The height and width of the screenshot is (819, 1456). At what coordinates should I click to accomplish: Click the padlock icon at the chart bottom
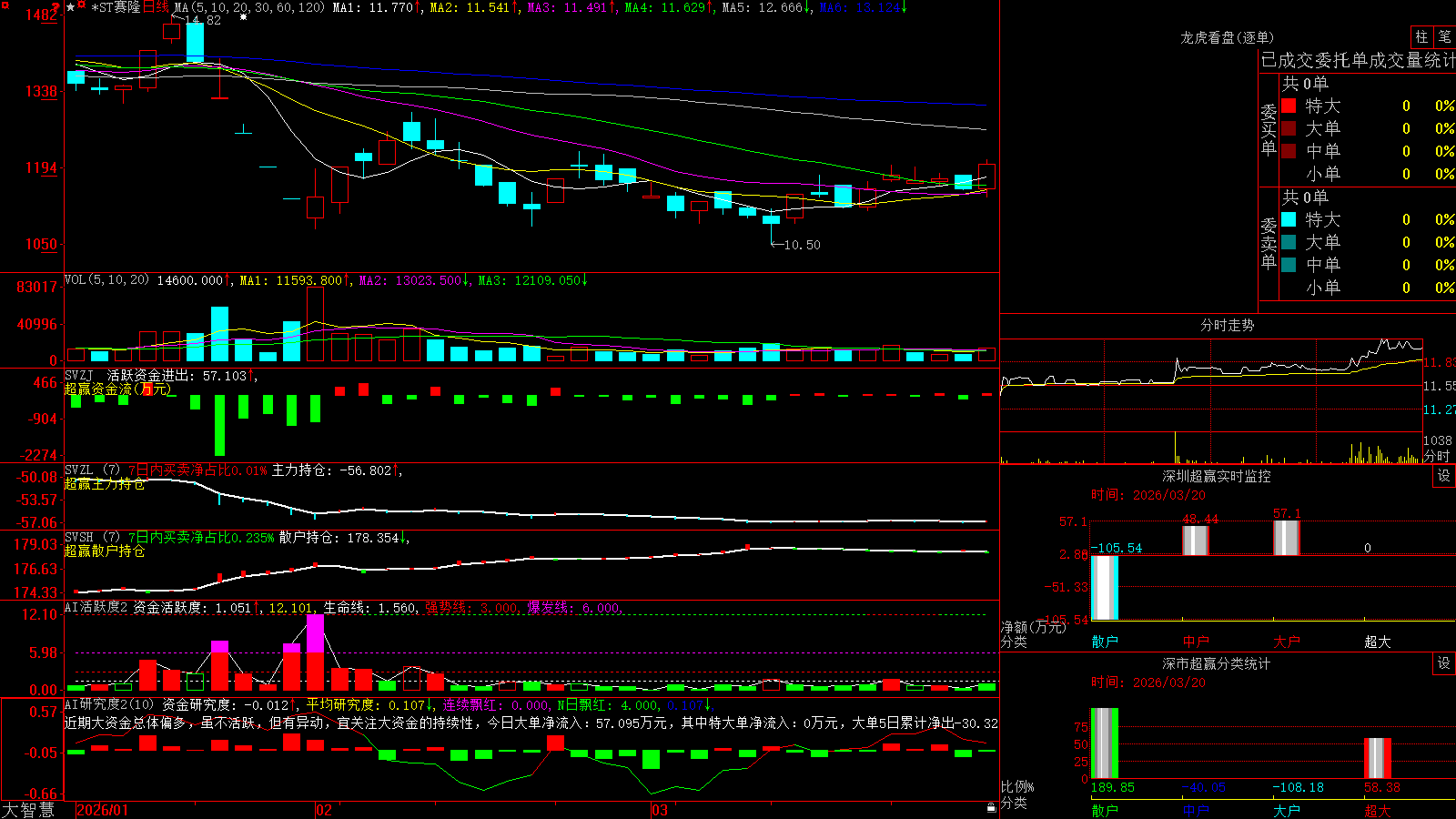pos(991,807)
